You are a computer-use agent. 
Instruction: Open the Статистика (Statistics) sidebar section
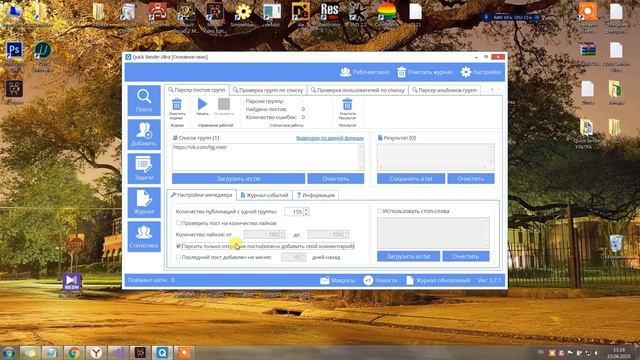coord(144,237)
